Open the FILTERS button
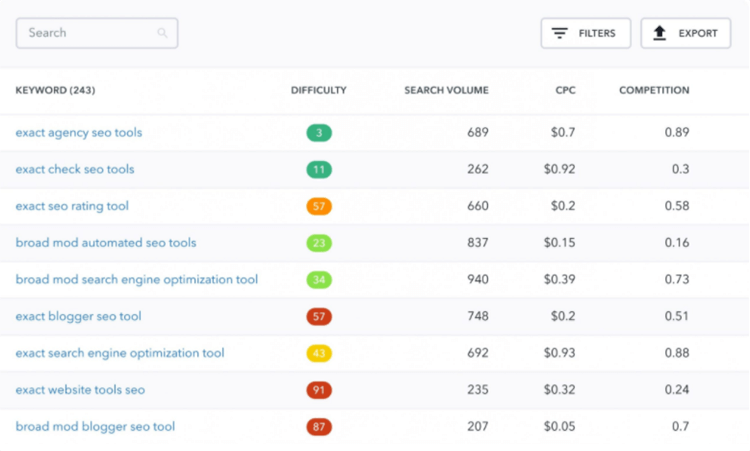 (586, 33)
